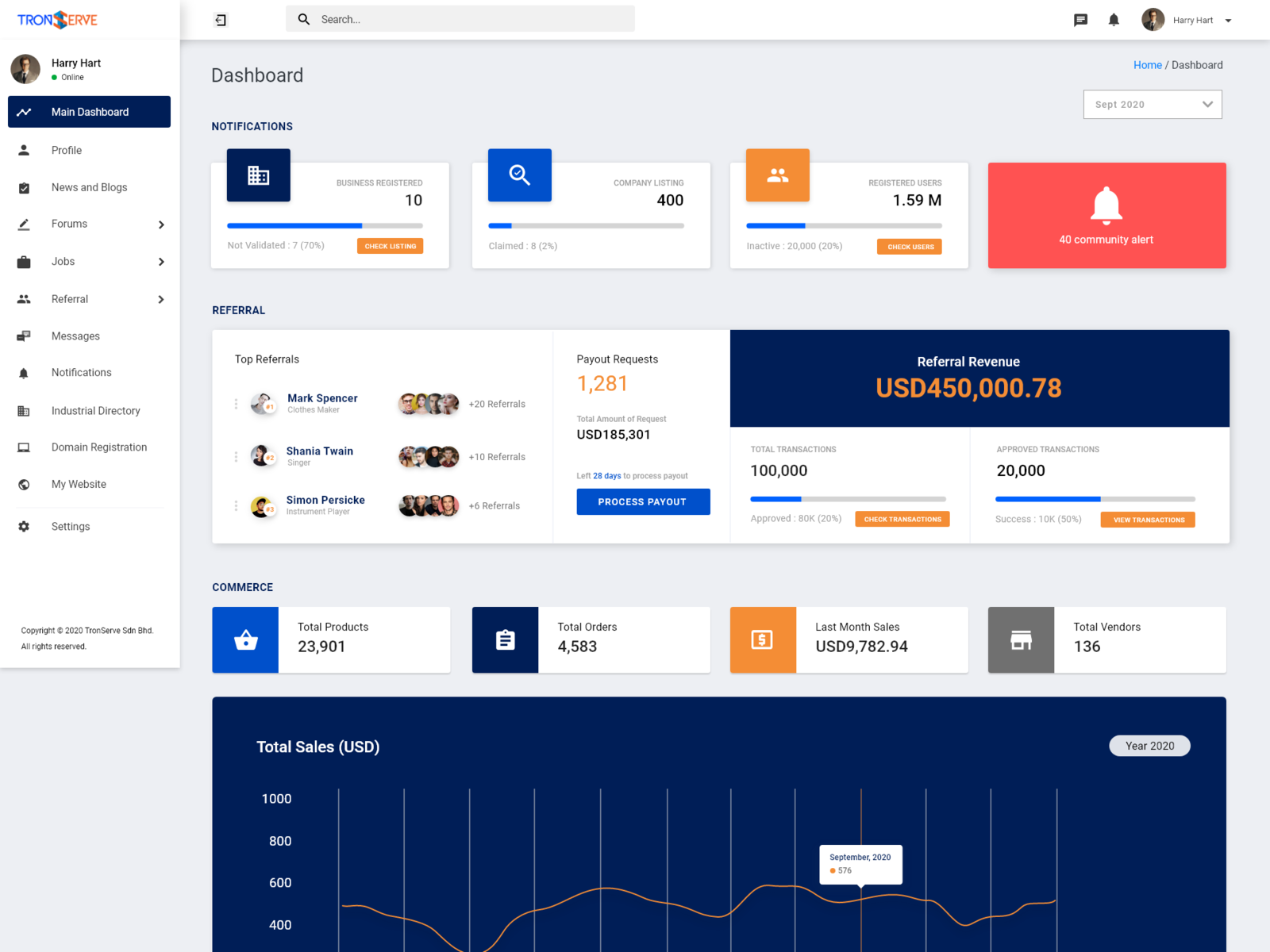Open the Sept 2020 date dropdown
Image resolution: width=1270 pixels, height=952 pixels.
(1152, 104)
